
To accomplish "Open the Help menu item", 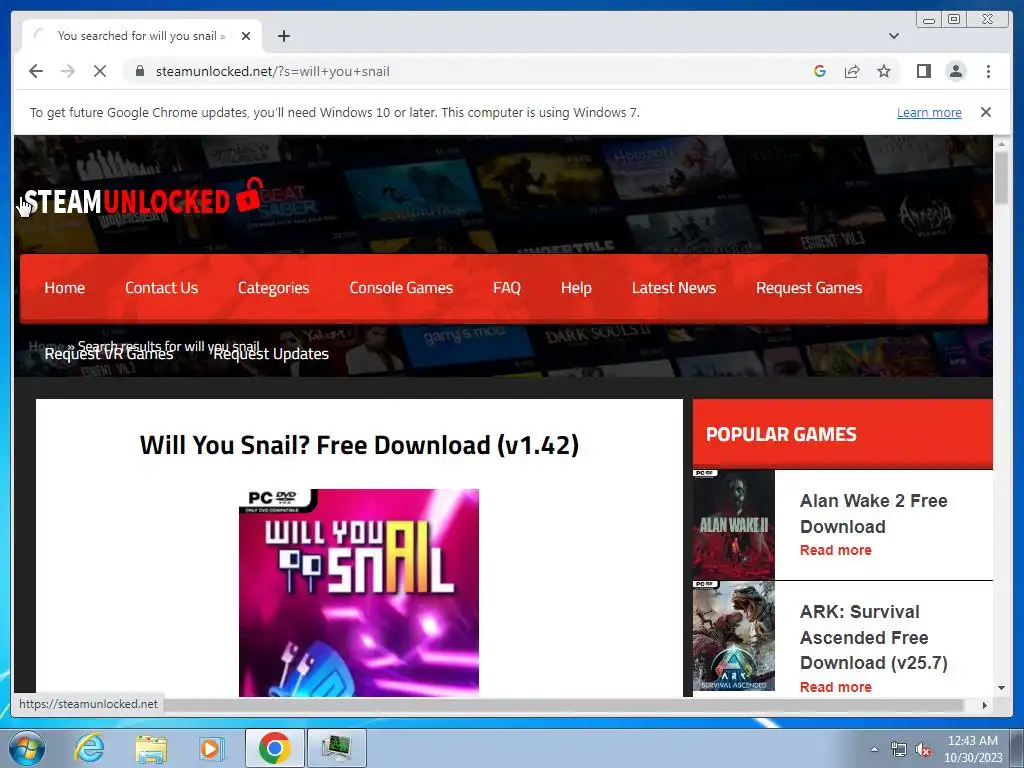I will click(576, 288).
